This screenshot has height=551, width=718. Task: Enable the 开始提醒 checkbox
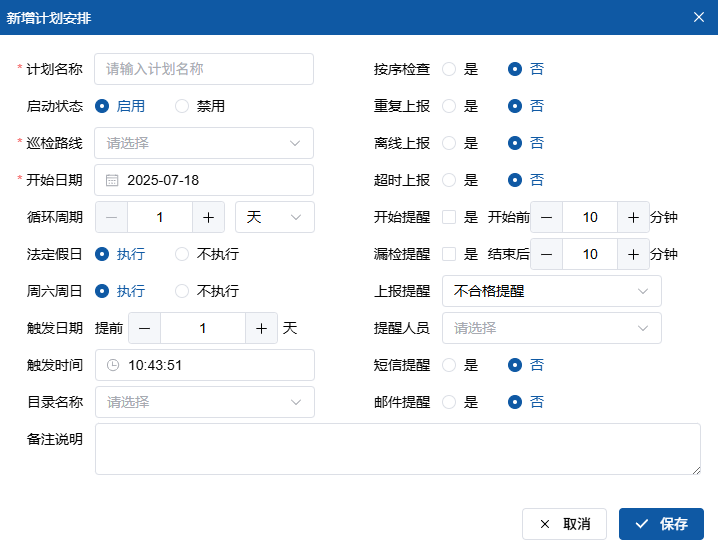coord(449,217)
